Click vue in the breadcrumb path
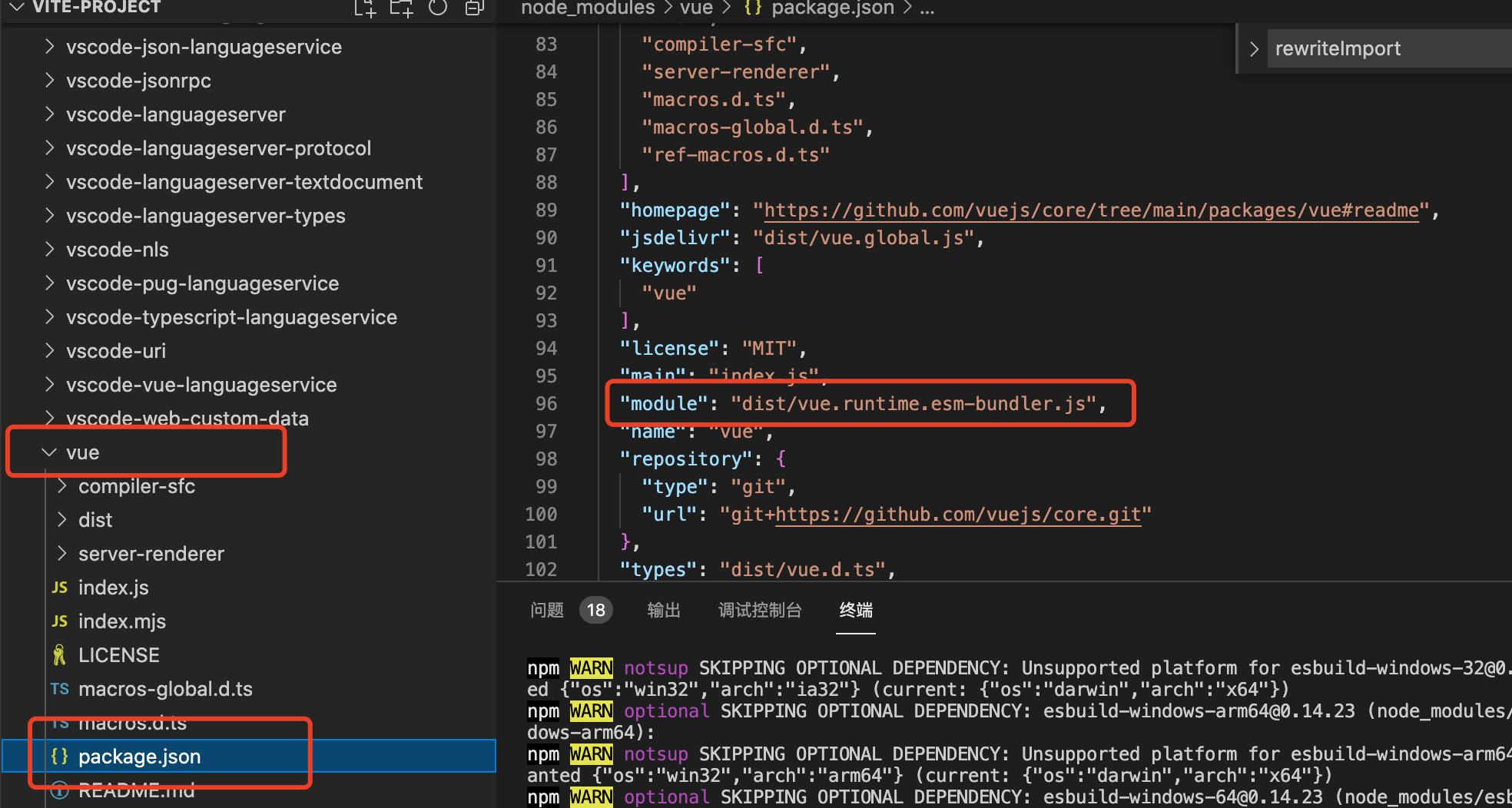The height and width of the screenshot is (808, 1512). 696,8
